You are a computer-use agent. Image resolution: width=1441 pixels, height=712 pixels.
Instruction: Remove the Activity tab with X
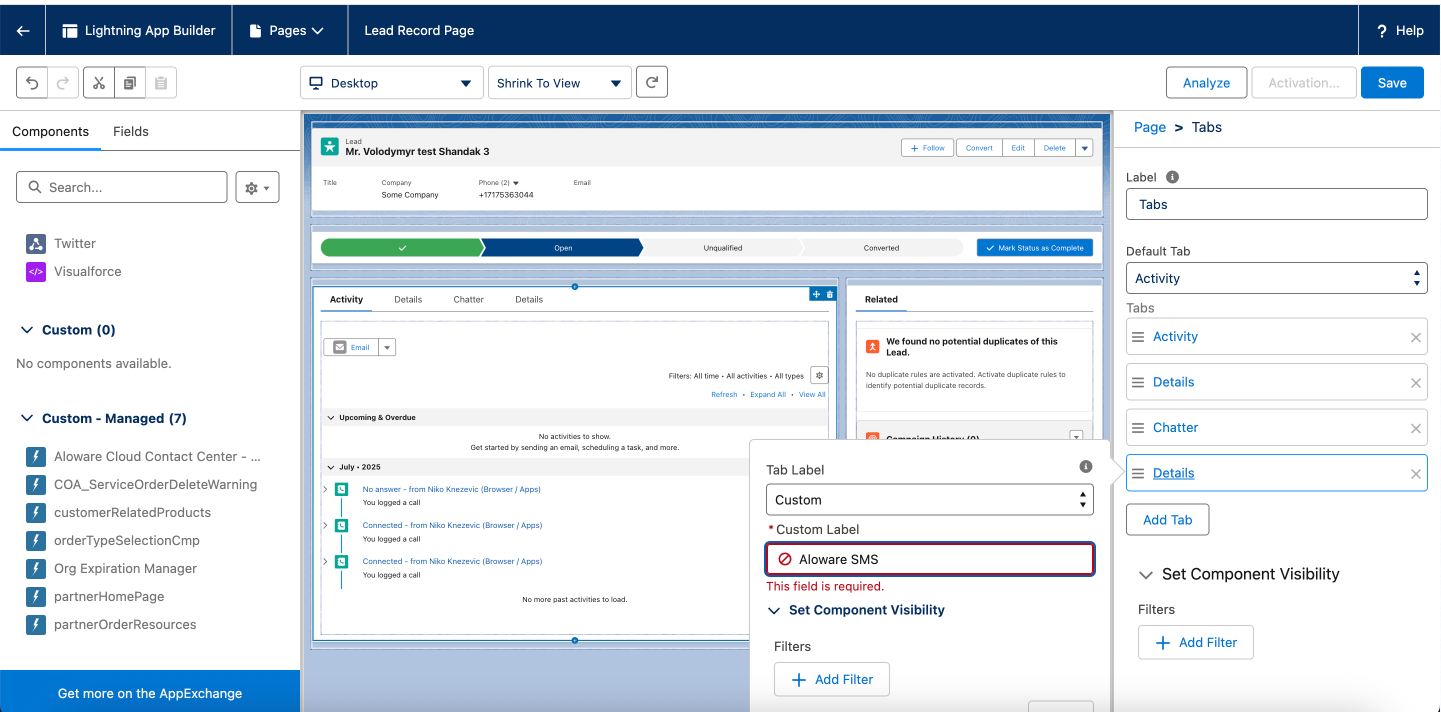pos(1415,338)
